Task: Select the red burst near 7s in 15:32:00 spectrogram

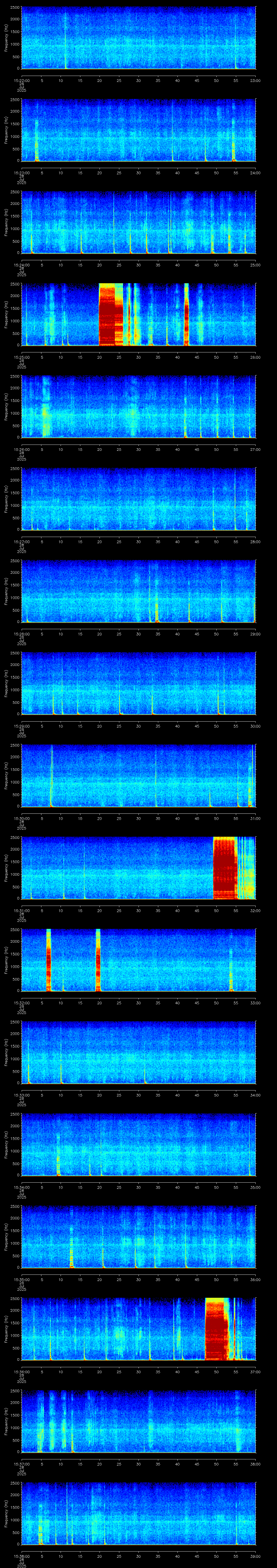Action: pos(49,960)
